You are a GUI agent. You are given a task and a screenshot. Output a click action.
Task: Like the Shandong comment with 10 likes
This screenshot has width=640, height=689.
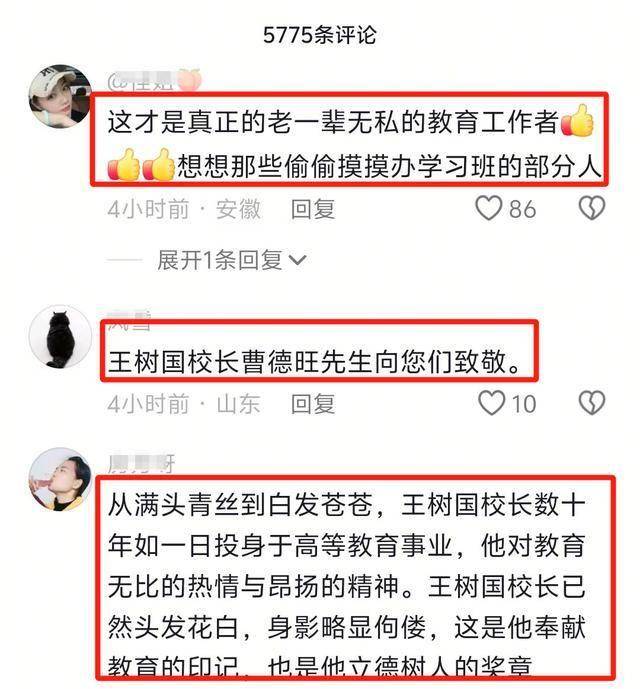point(491,403)
